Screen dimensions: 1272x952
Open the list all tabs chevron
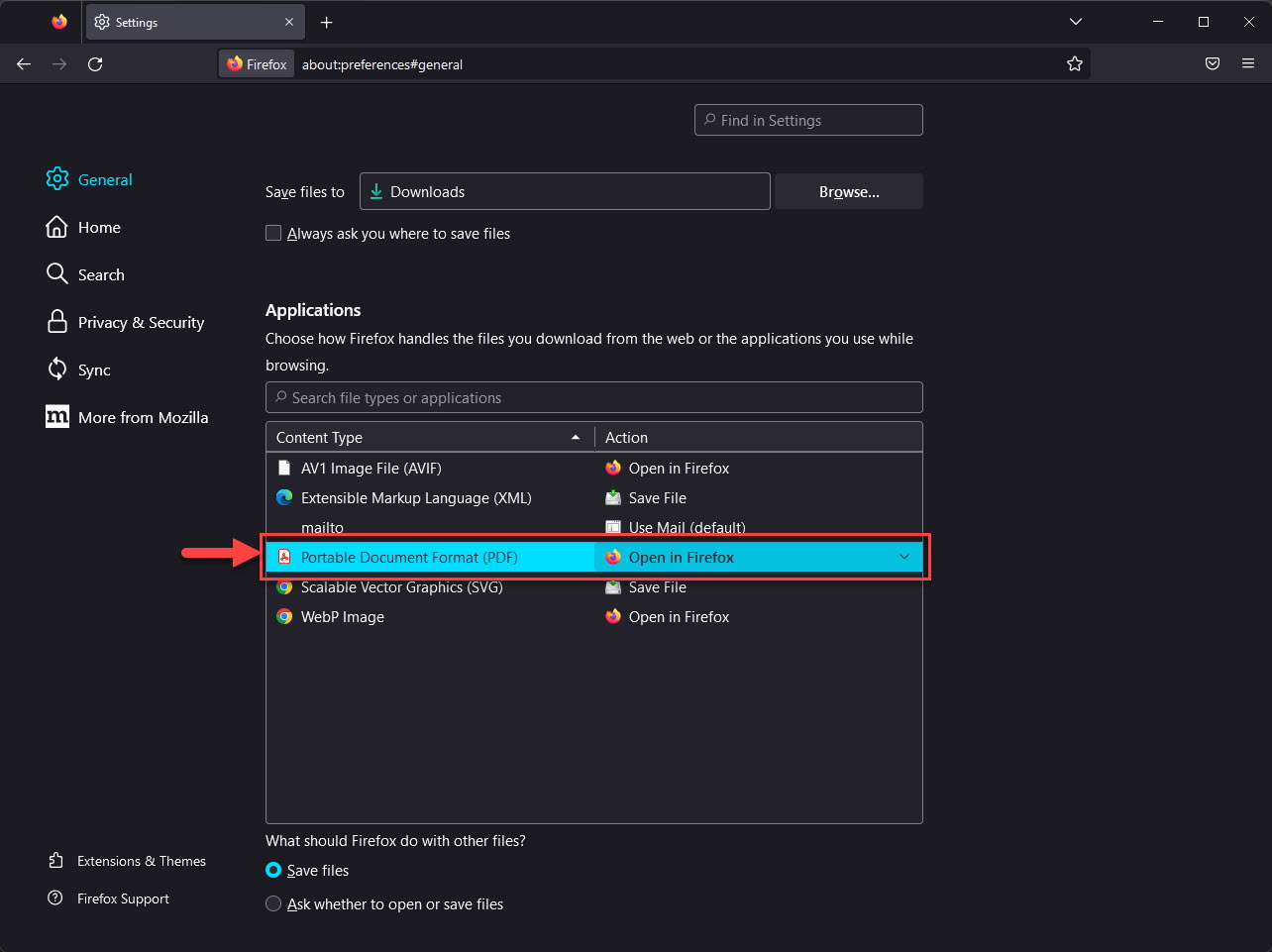(x=1075, y=22)
